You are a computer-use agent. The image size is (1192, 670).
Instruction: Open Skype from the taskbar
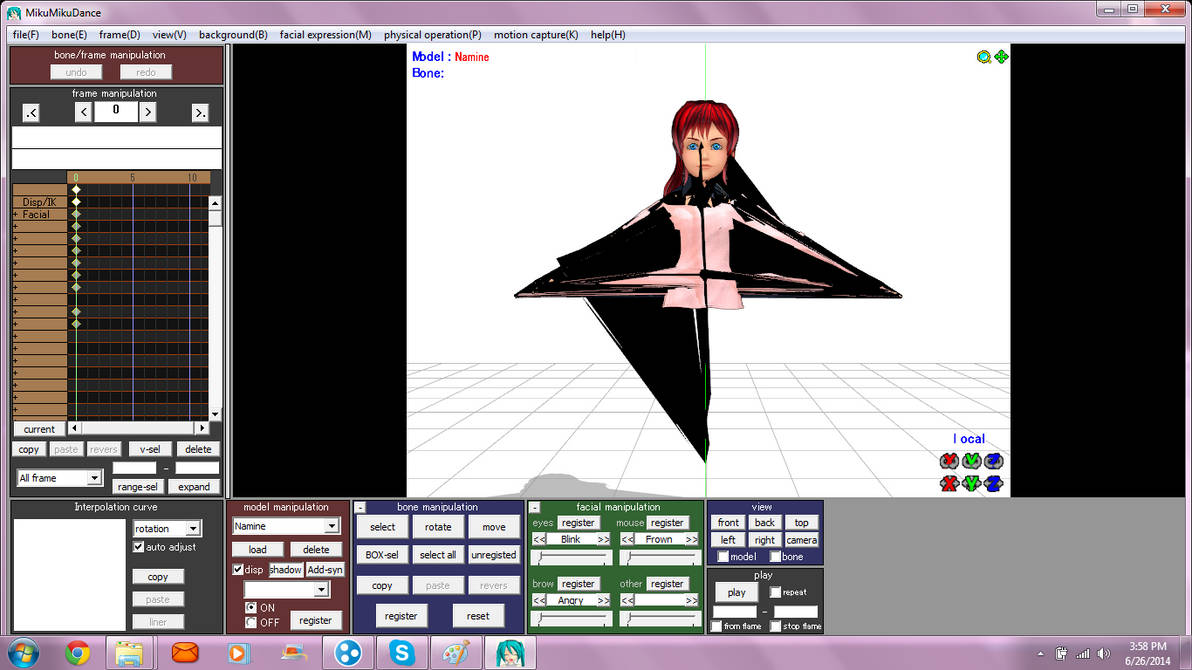403,653
